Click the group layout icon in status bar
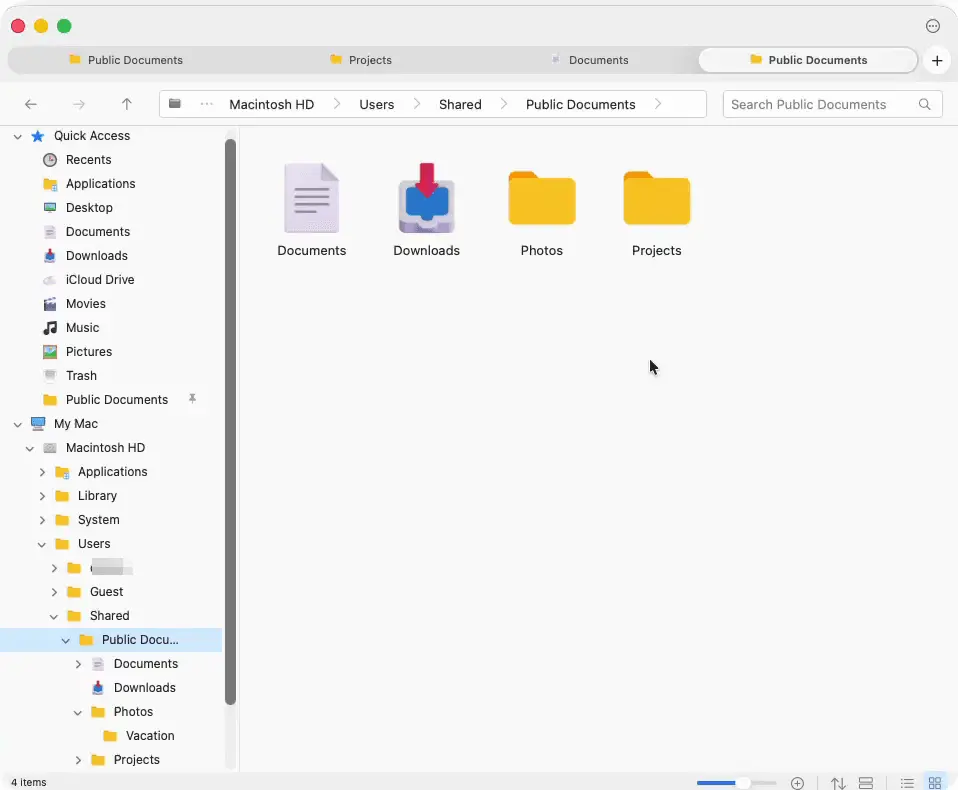The image size is (958, 790). tap(866, 783)
